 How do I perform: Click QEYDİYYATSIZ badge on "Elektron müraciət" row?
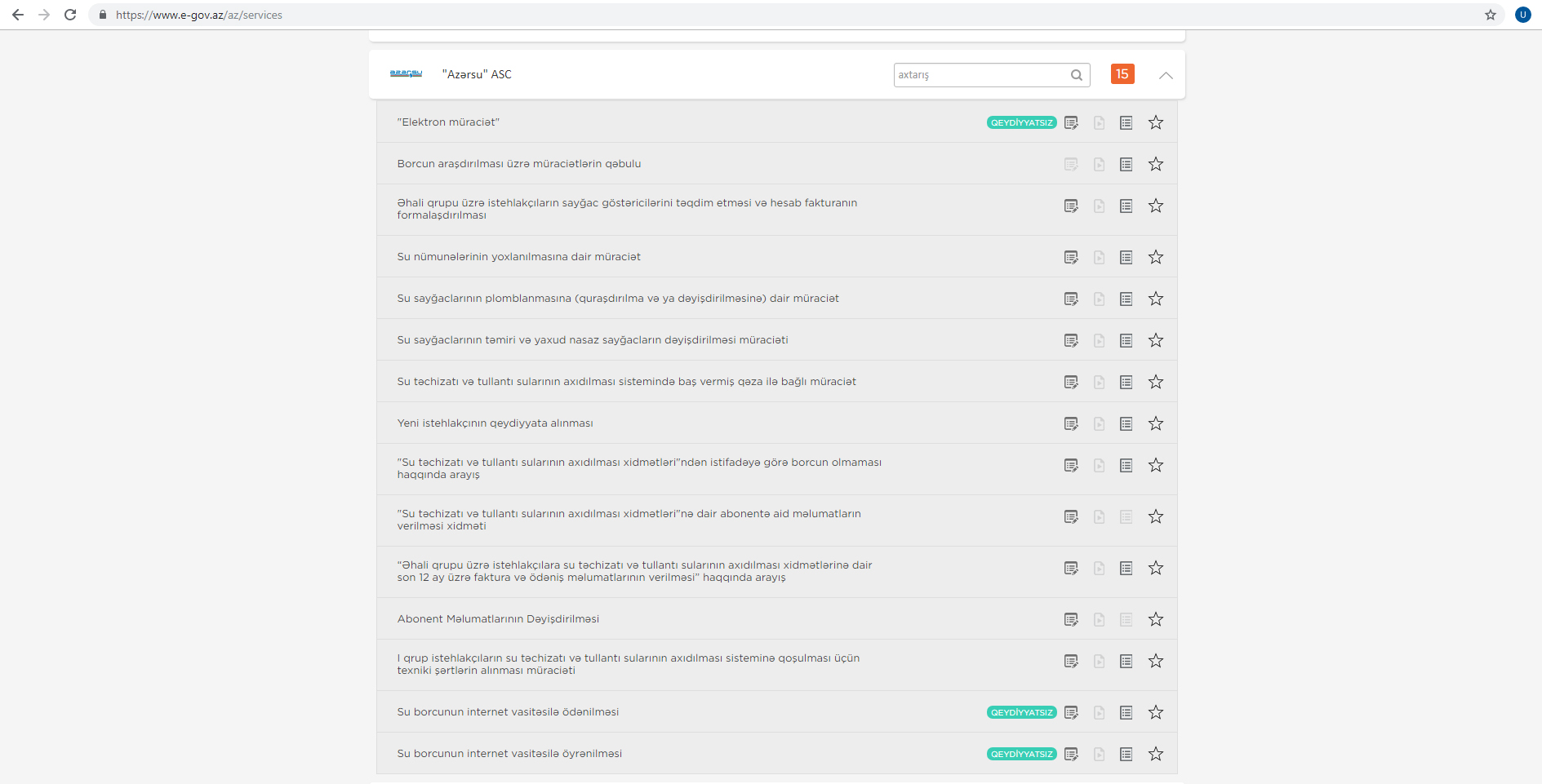(1022, 122)
